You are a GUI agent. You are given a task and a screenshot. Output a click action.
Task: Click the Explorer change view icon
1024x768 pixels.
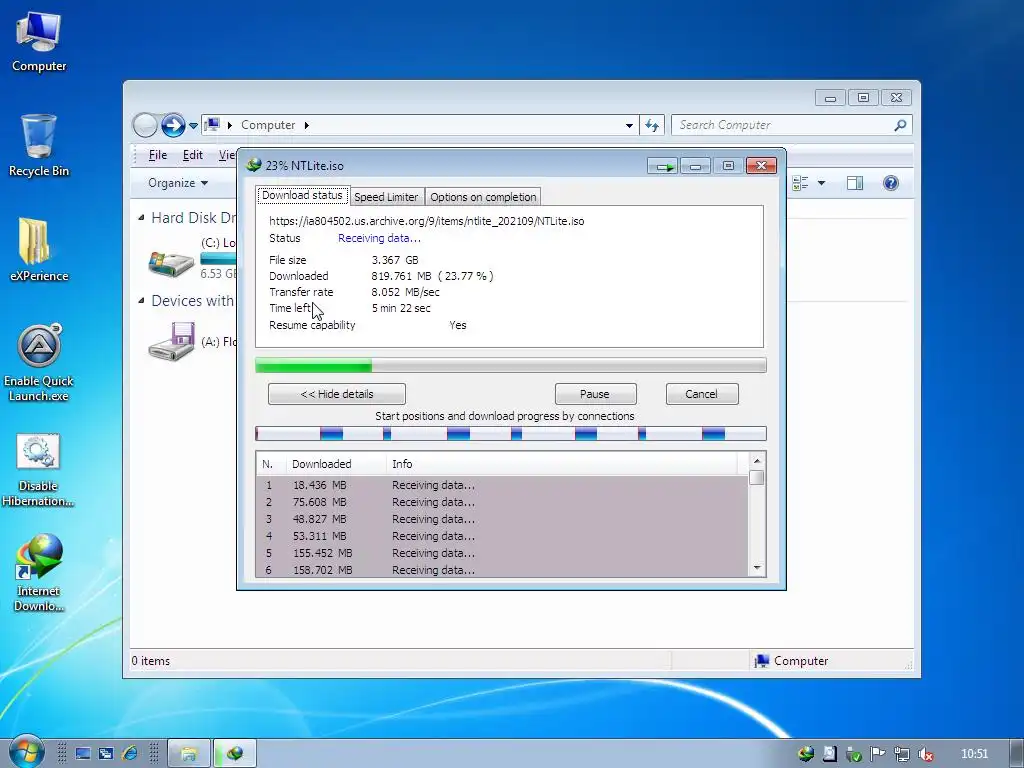click(800, 183)
